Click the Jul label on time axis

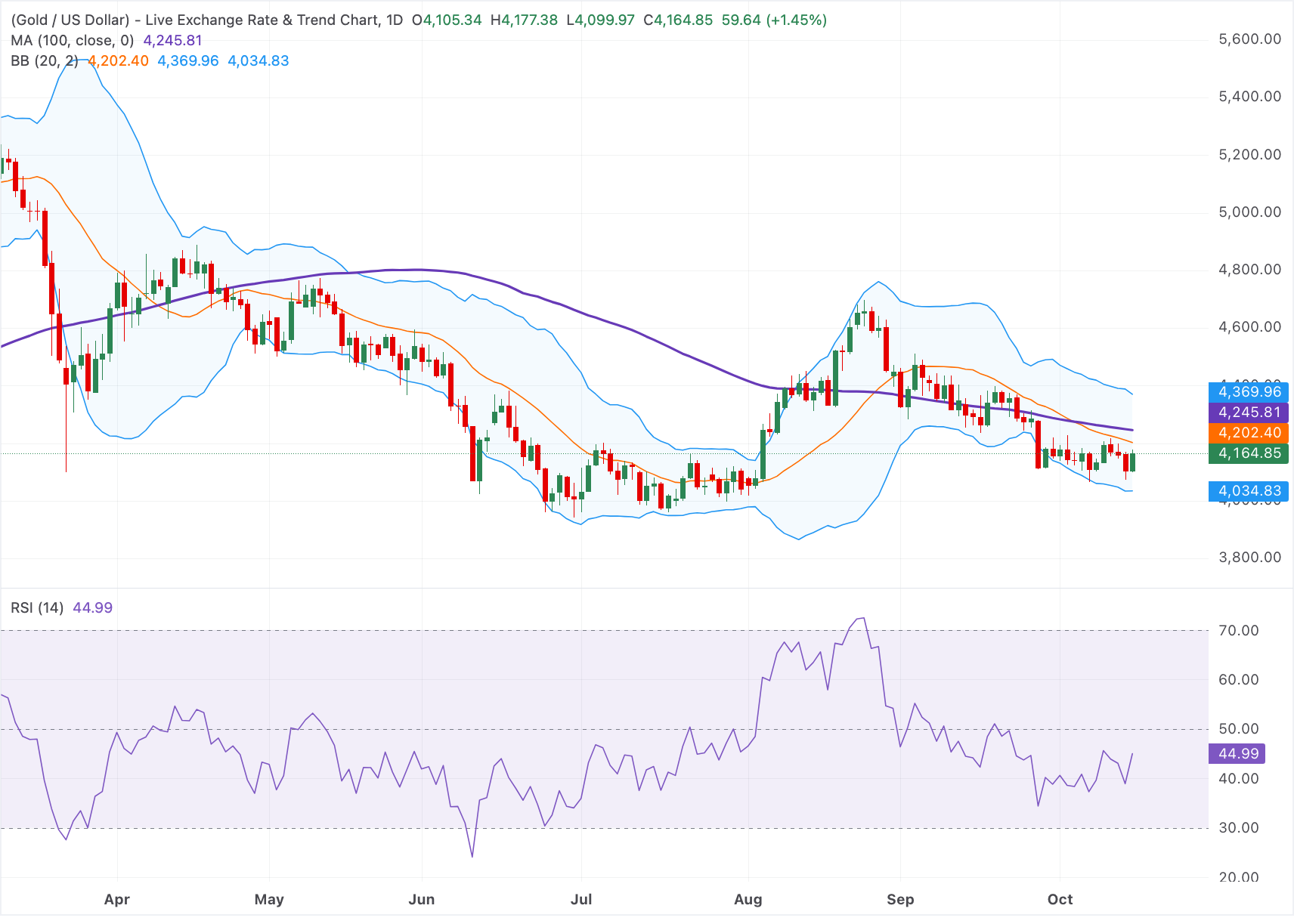pyautogui.click(x=581, y=899)
